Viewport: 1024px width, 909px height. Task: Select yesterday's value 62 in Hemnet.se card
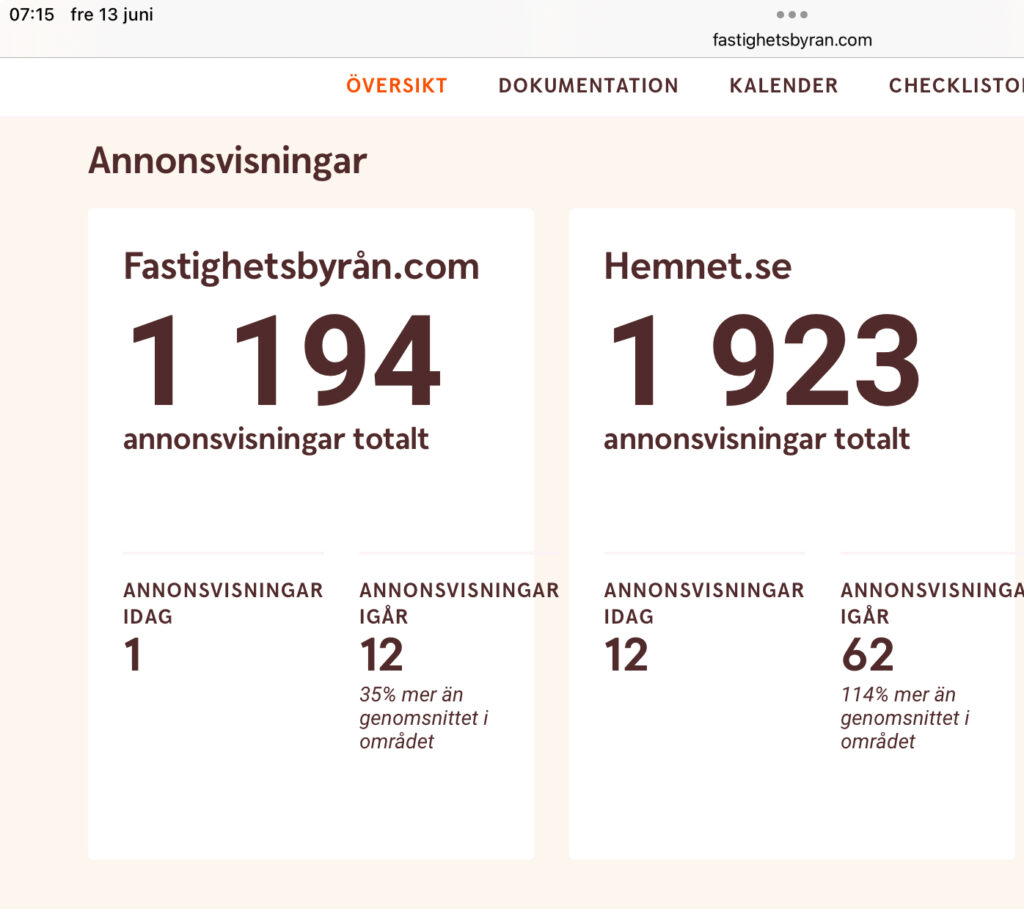[x=867, y=655]
